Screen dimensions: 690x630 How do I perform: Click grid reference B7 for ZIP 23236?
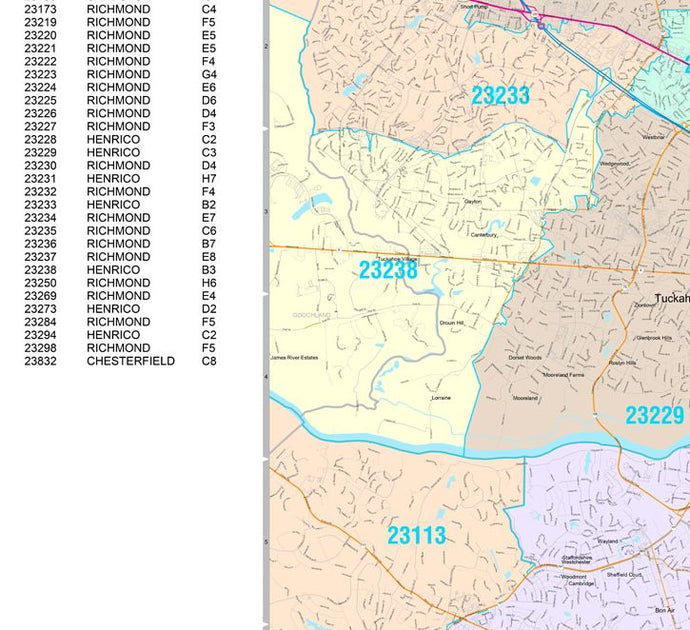[x=208, y=244]
